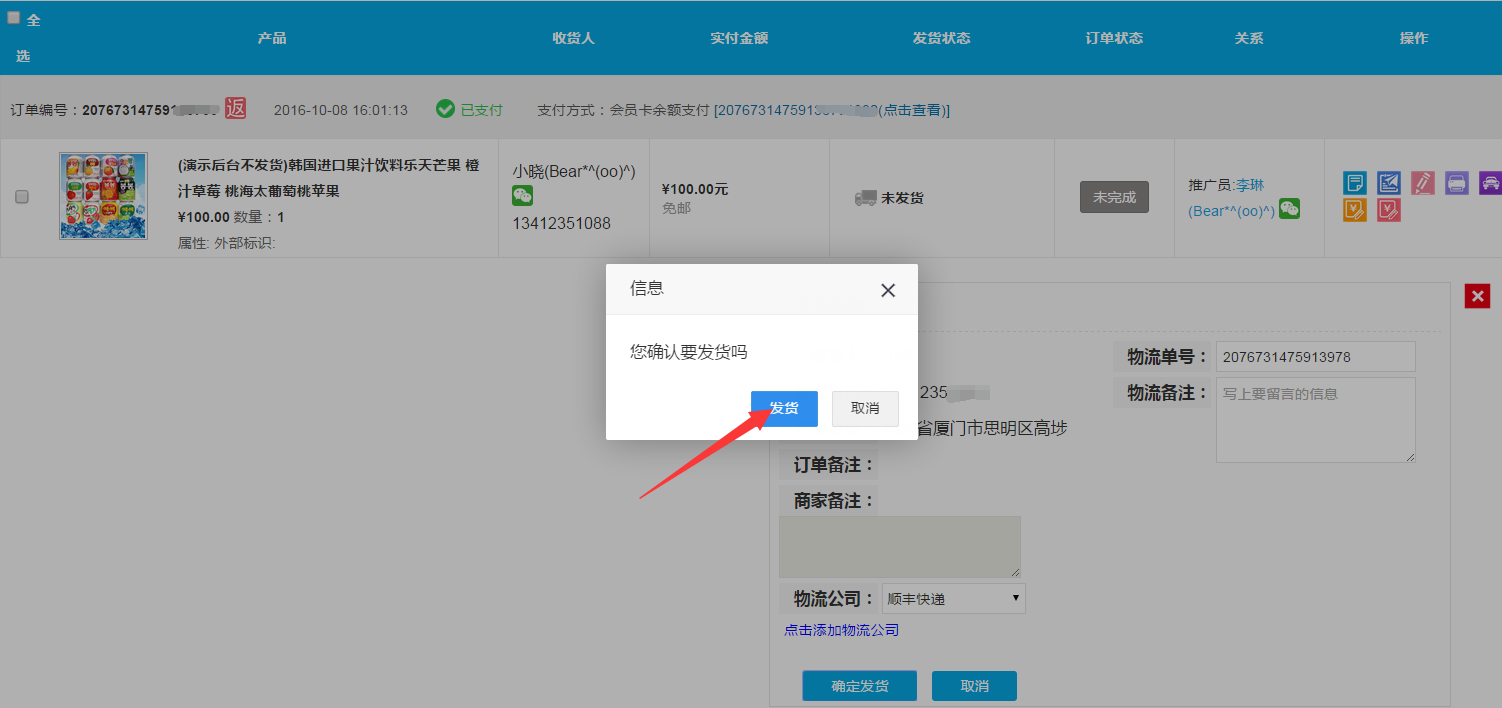
Task: Close the 信息 dialog with the X
Action: click(887, 290)
